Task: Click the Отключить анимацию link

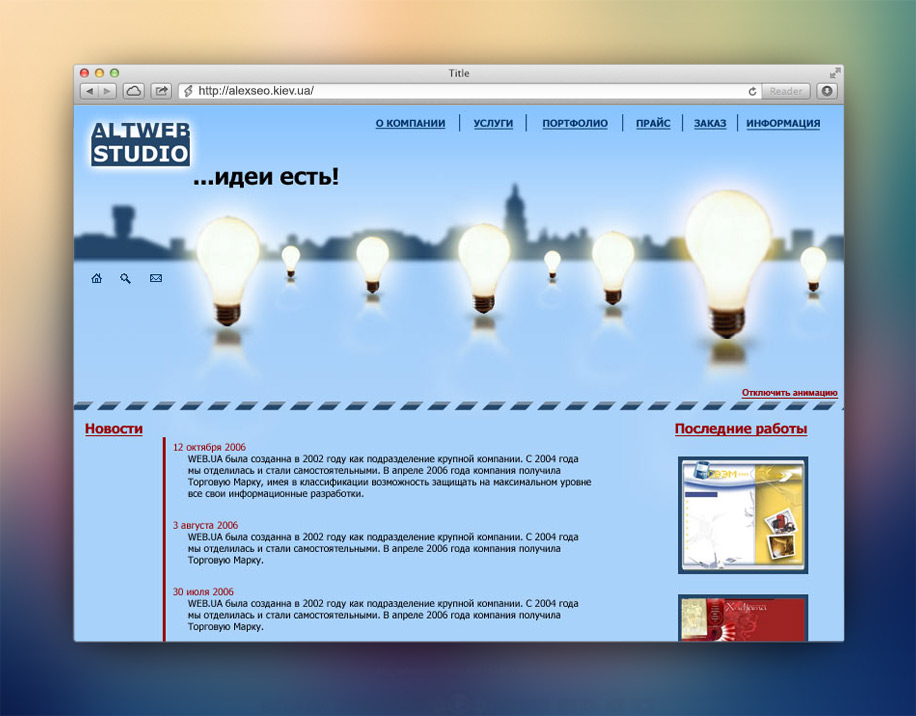Action: 789,393
